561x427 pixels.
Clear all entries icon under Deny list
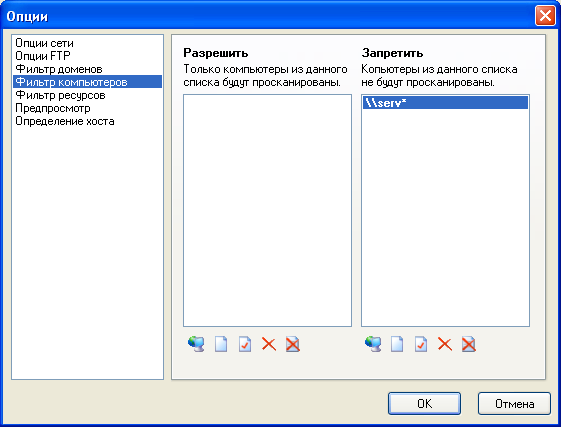coord(469,344)
